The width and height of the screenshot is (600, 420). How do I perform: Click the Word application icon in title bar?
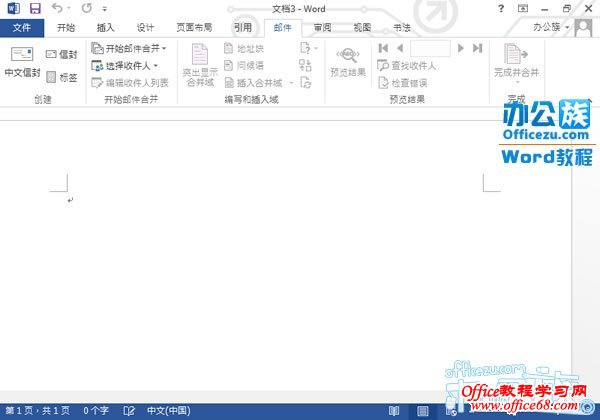coord(13,8)
